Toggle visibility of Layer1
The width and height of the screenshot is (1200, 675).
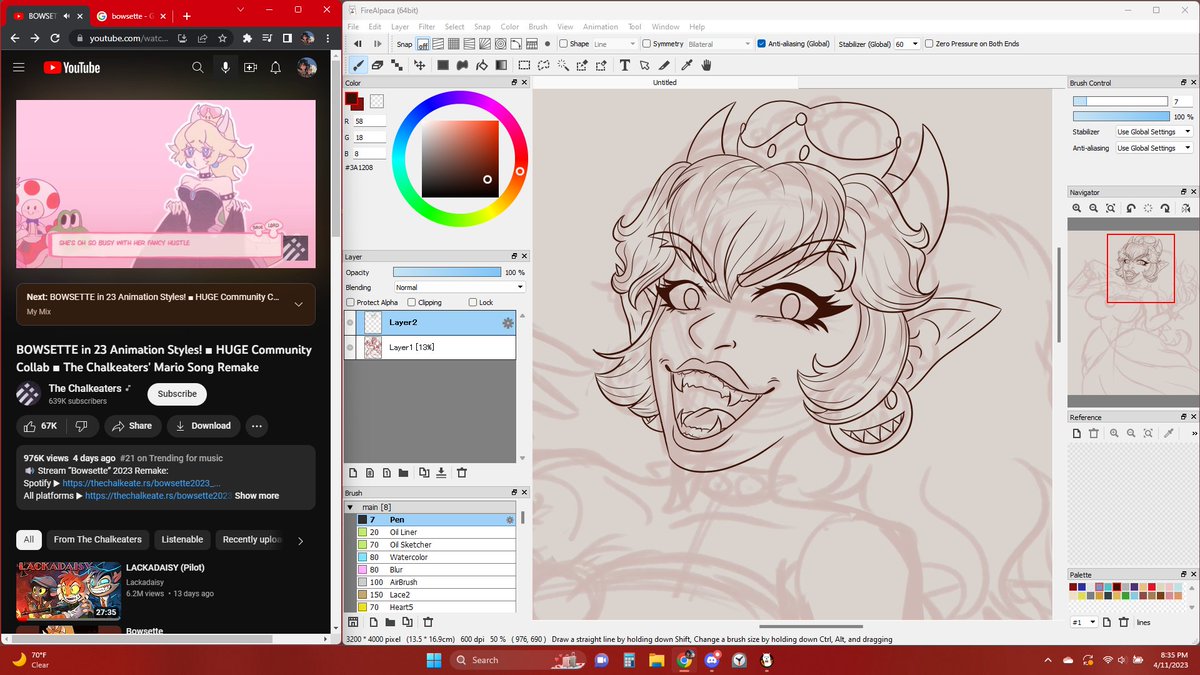(350, 347)
